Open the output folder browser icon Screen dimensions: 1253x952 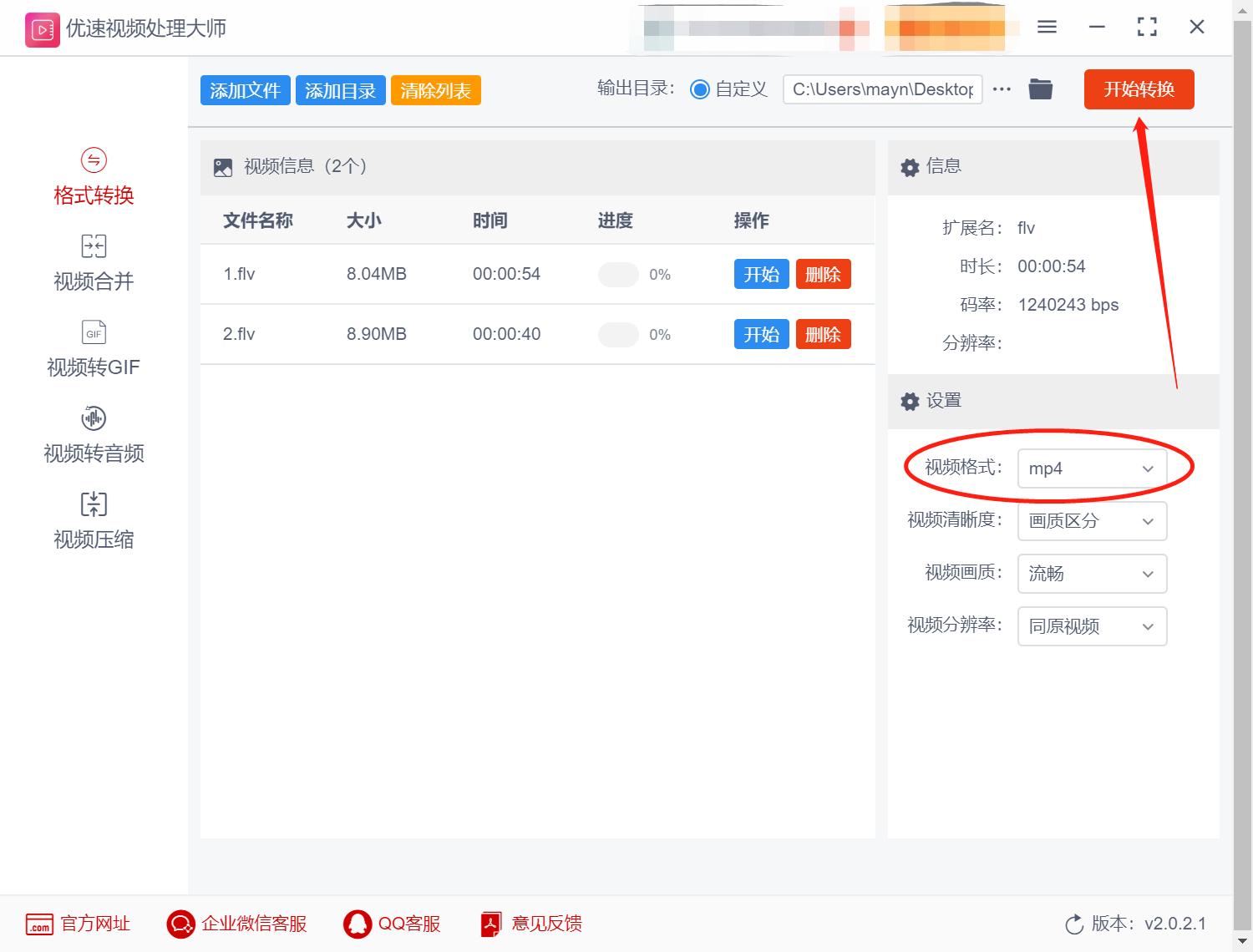pos(1040,89)
